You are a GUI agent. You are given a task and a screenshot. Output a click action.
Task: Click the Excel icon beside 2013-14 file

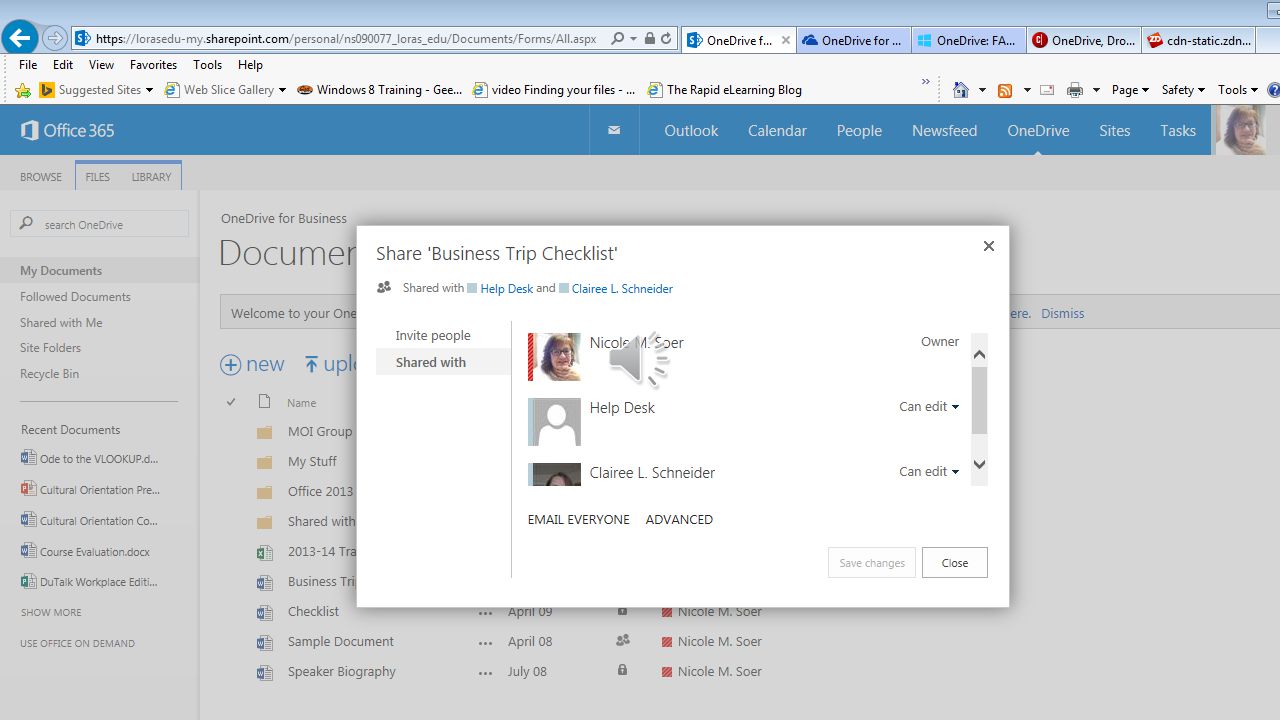tap(264, 552)
